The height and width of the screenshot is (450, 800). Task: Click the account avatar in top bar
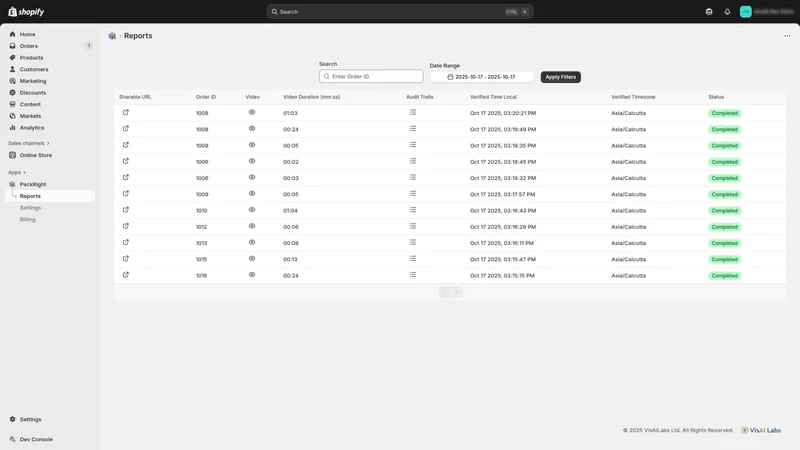[x=745, y=12]
